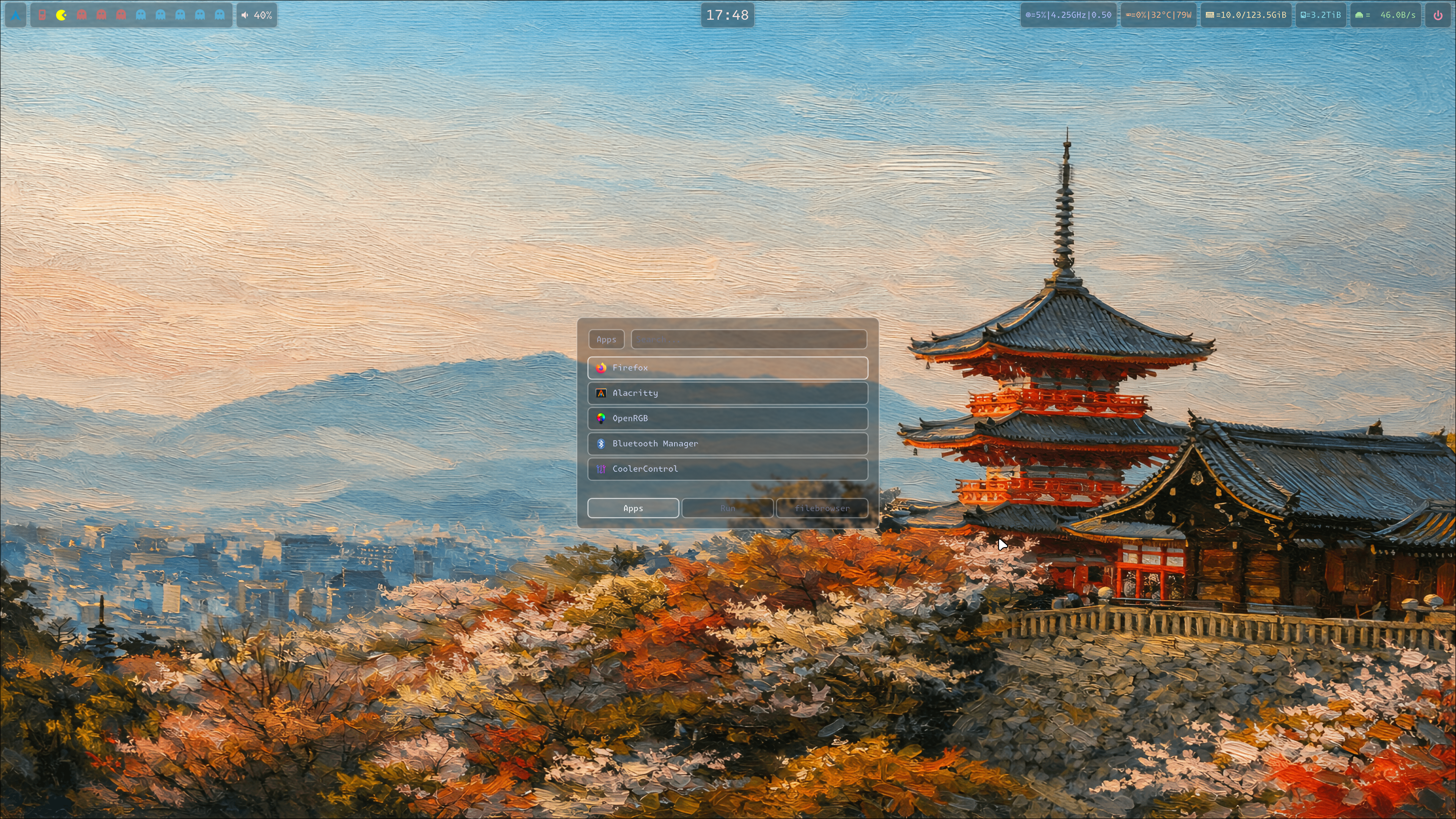Viewport: 1456px width, 819px height.
Task: Open the filebrowser launcher mode
Action: click(822, 508)
